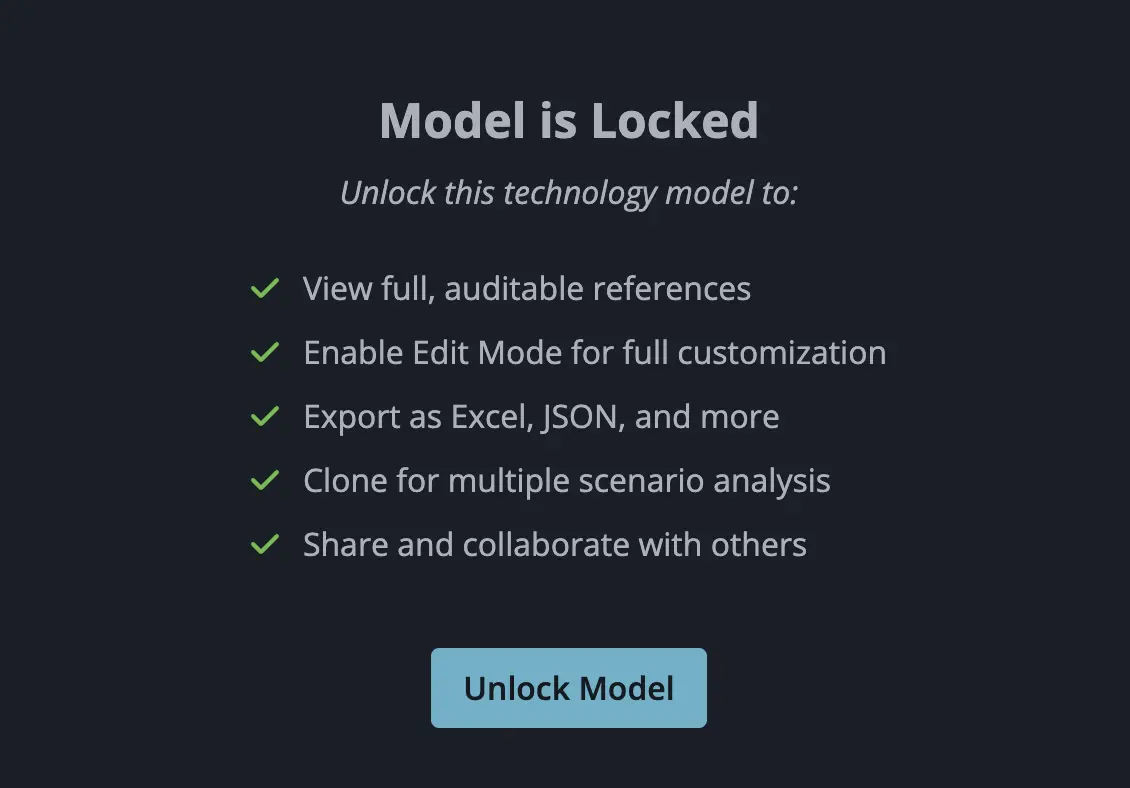The image size is (1130, 788).
Task: Click the green check next to Clone for multiple scenario
Action: [264, 481]
